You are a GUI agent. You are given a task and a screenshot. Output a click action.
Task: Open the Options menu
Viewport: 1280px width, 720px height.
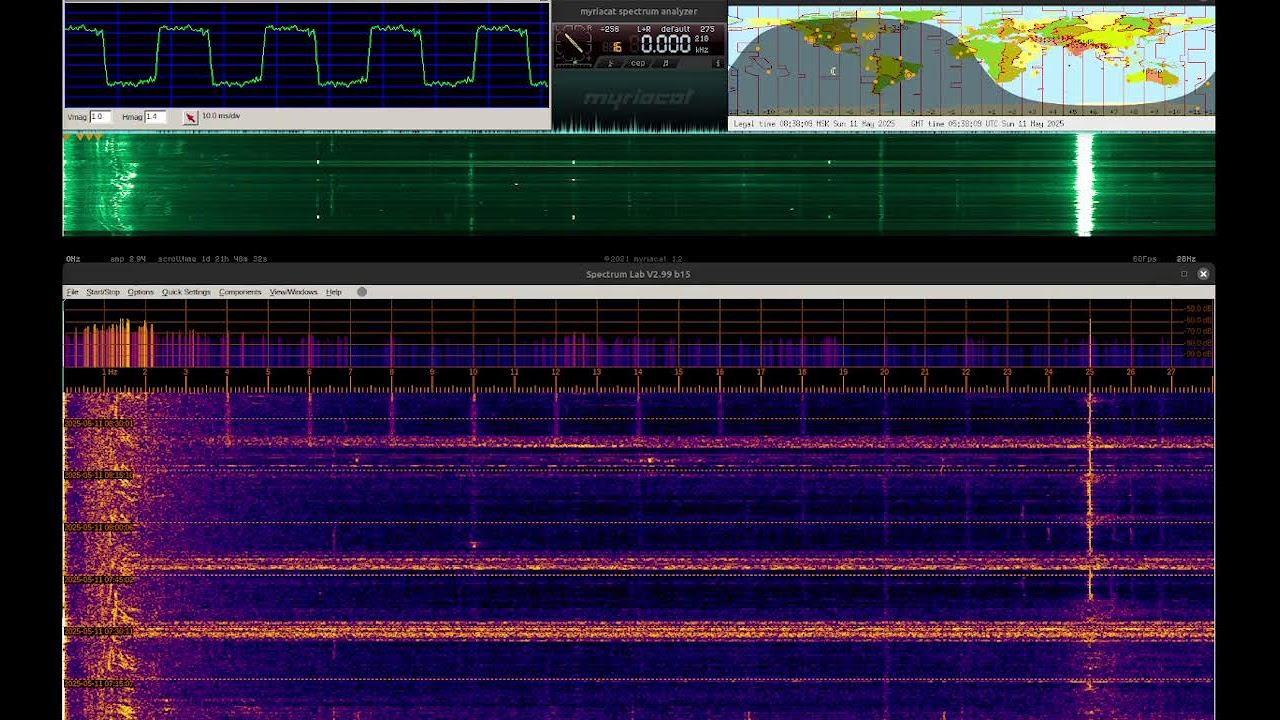tap(141, 292)
